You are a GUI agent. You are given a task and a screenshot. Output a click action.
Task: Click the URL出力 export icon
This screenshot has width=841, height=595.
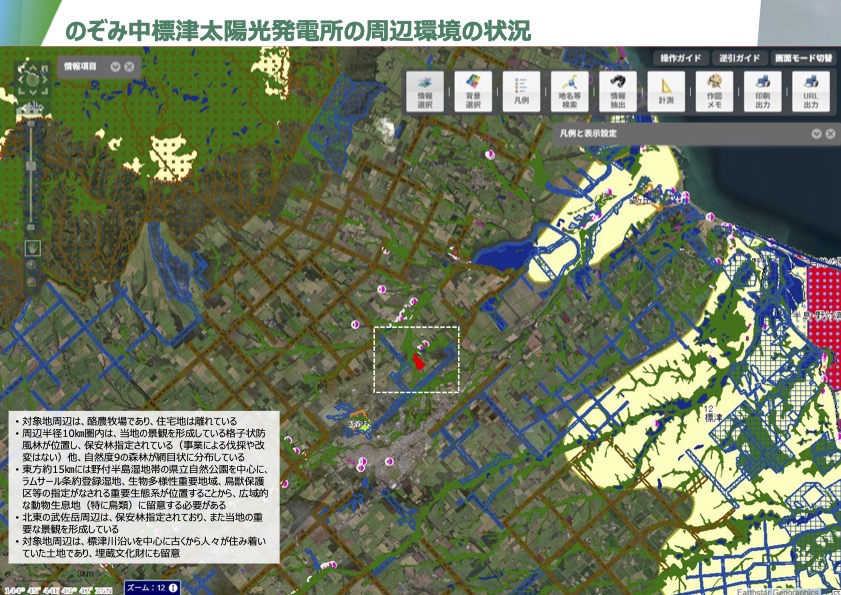click(x=810, y=91)
